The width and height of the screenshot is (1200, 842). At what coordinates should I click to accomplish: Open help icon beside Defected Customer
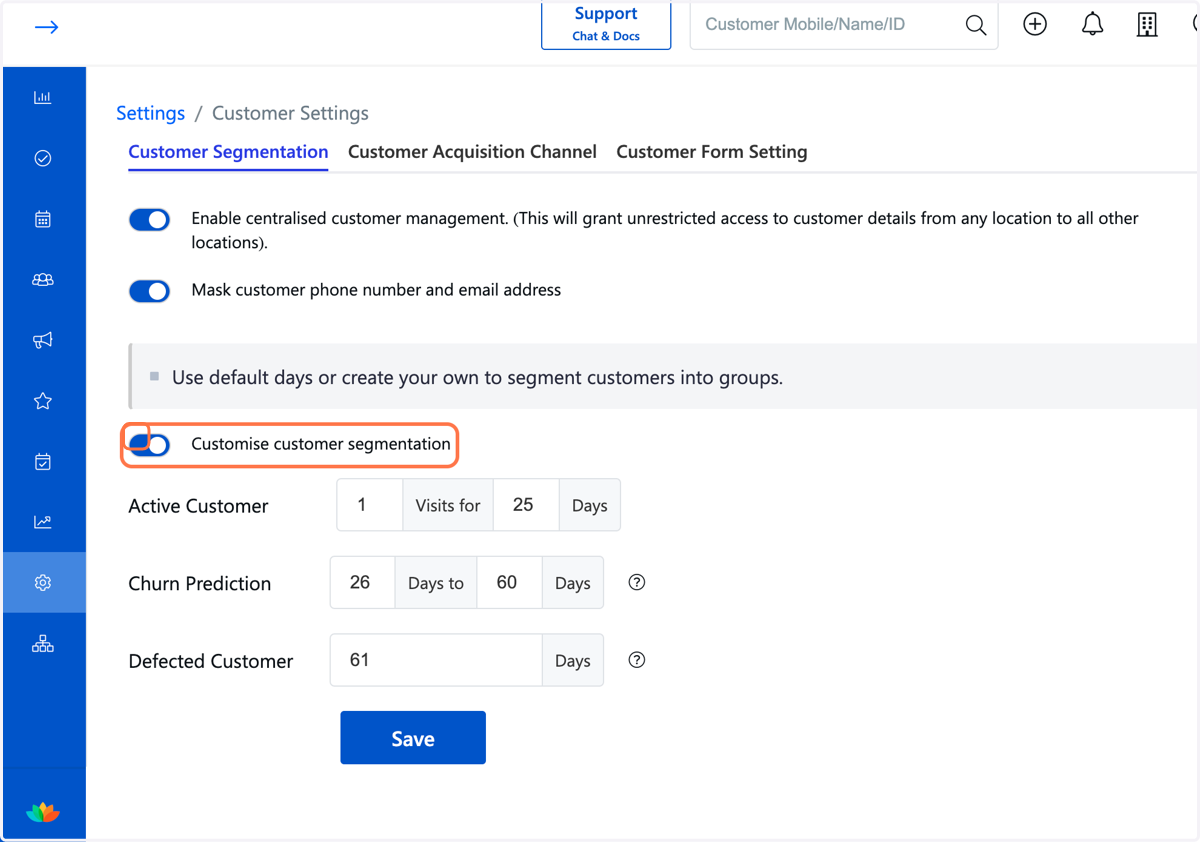[x=637, y=660]
